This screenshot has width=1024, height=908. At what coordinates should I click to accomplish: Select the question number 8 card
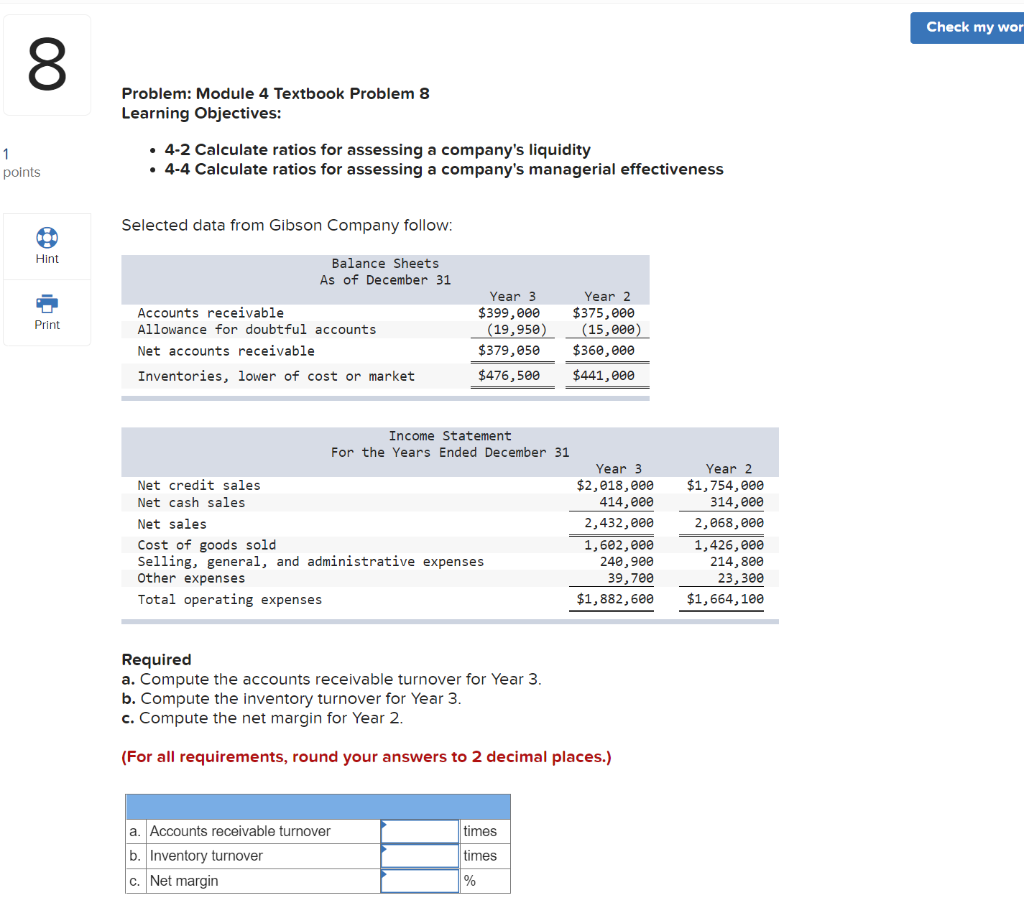47,64
